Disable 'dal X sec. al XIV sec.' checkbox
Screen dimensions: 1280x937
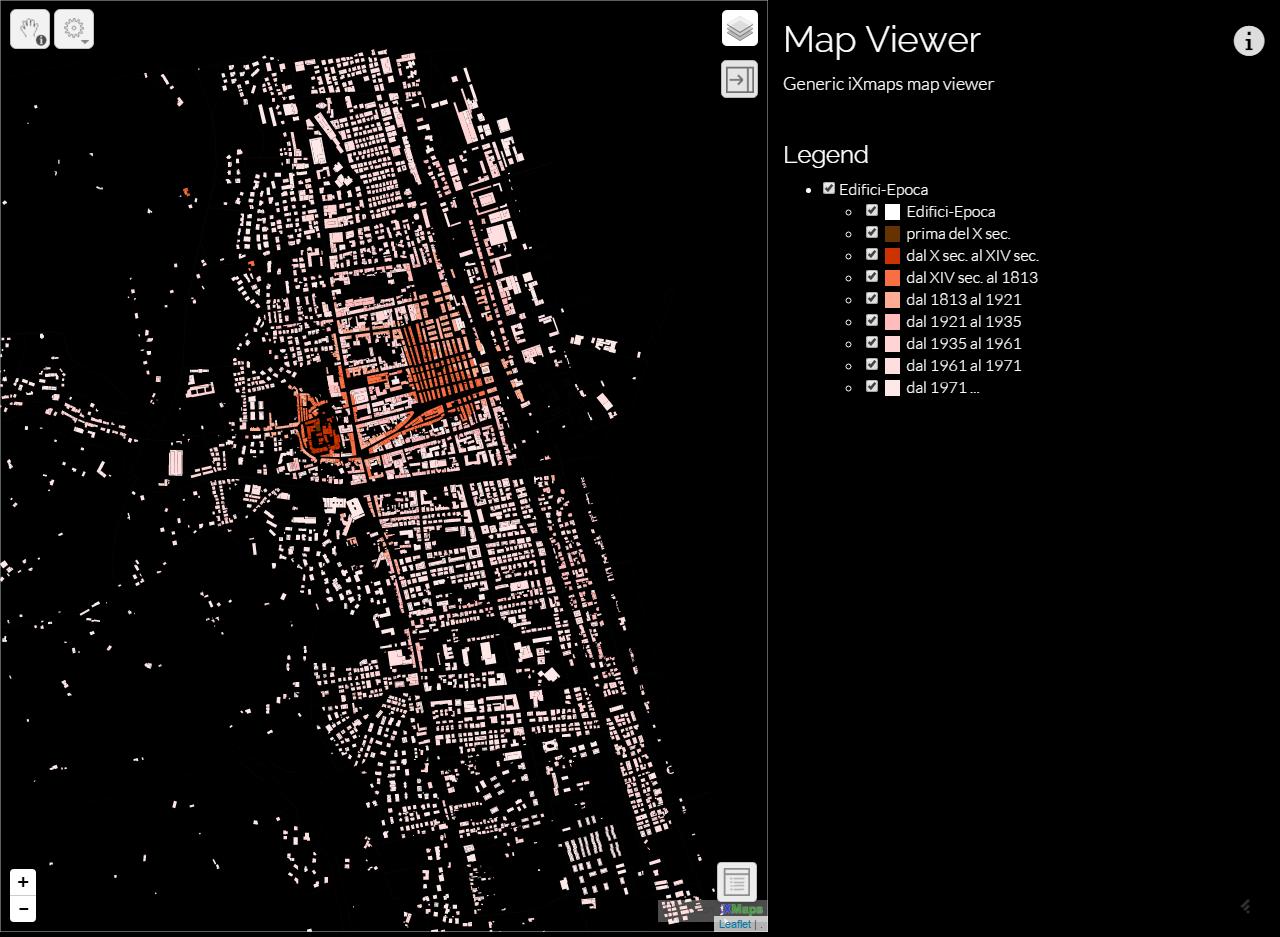pyautogui.click(x=872, y=254)
